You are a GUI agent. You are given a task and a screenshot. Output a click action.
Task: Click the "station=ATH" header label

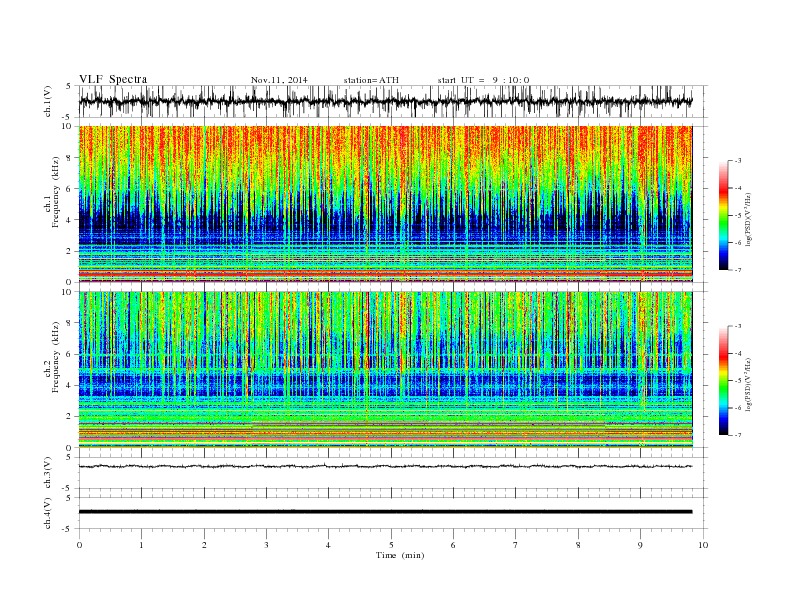371,80
